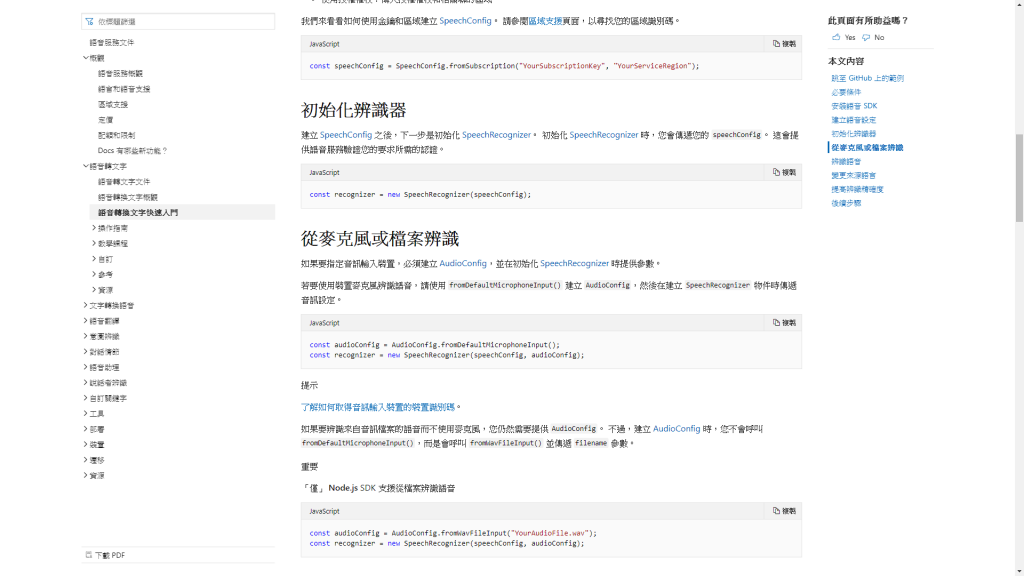Image resolution: width=1024 pixels, height=576 pixels.
Task: Collapse the 概觀 tree node
Action: click(86, 58)
